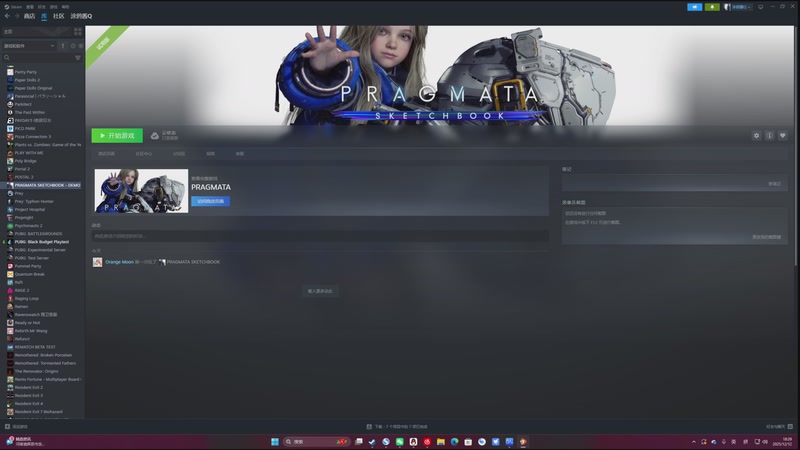Open the green notifications bell button
800x450 pixels.
[712, 7]
